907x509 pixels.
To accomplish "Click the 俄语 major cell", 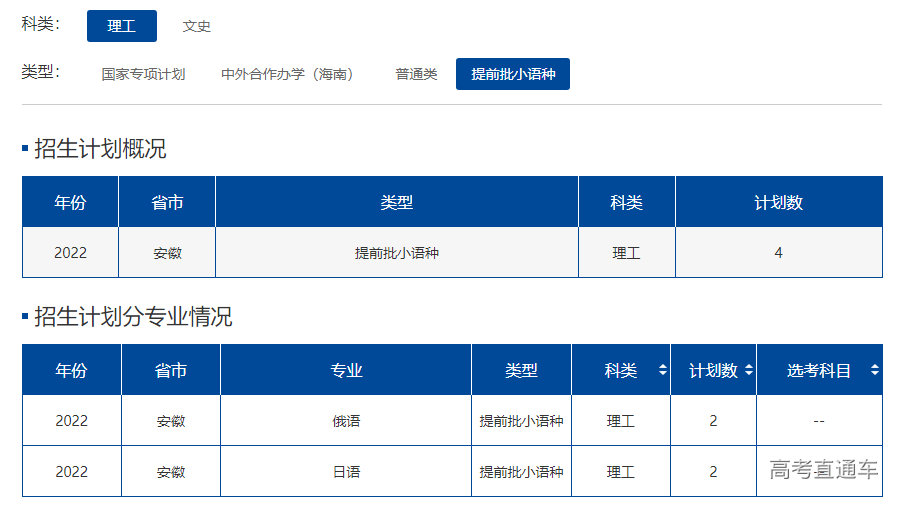I will 346,421.
